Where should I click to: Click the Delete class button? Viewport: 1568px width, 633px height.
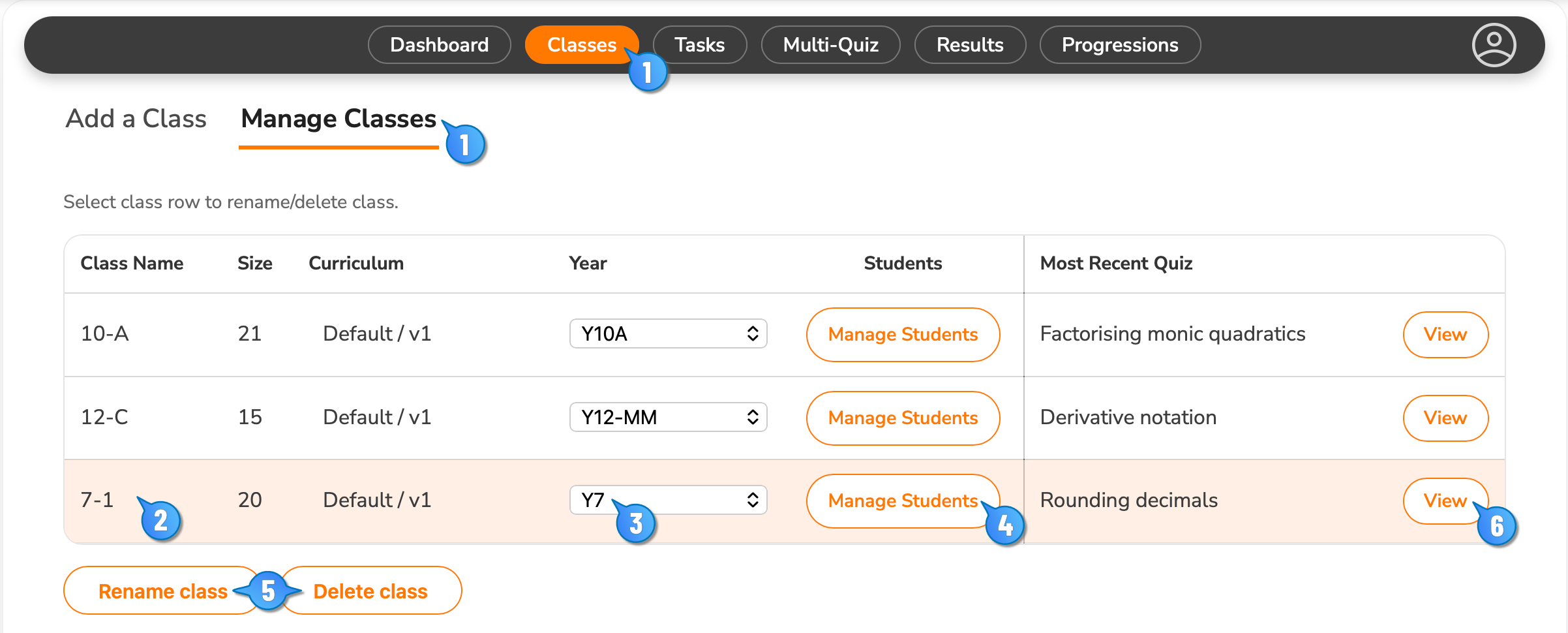click(370, 591)
